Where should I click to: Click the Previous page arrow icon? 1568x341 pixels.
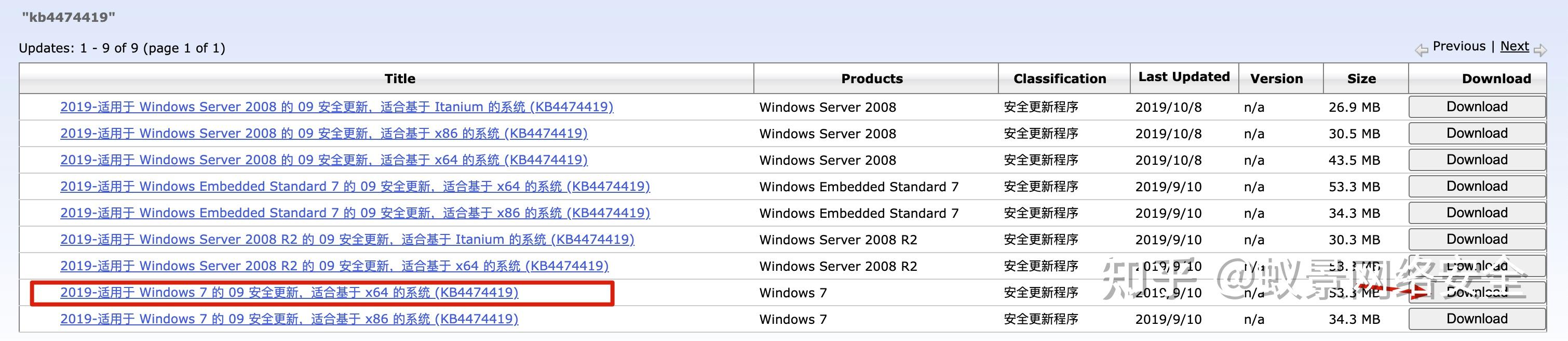(1421, 50)
